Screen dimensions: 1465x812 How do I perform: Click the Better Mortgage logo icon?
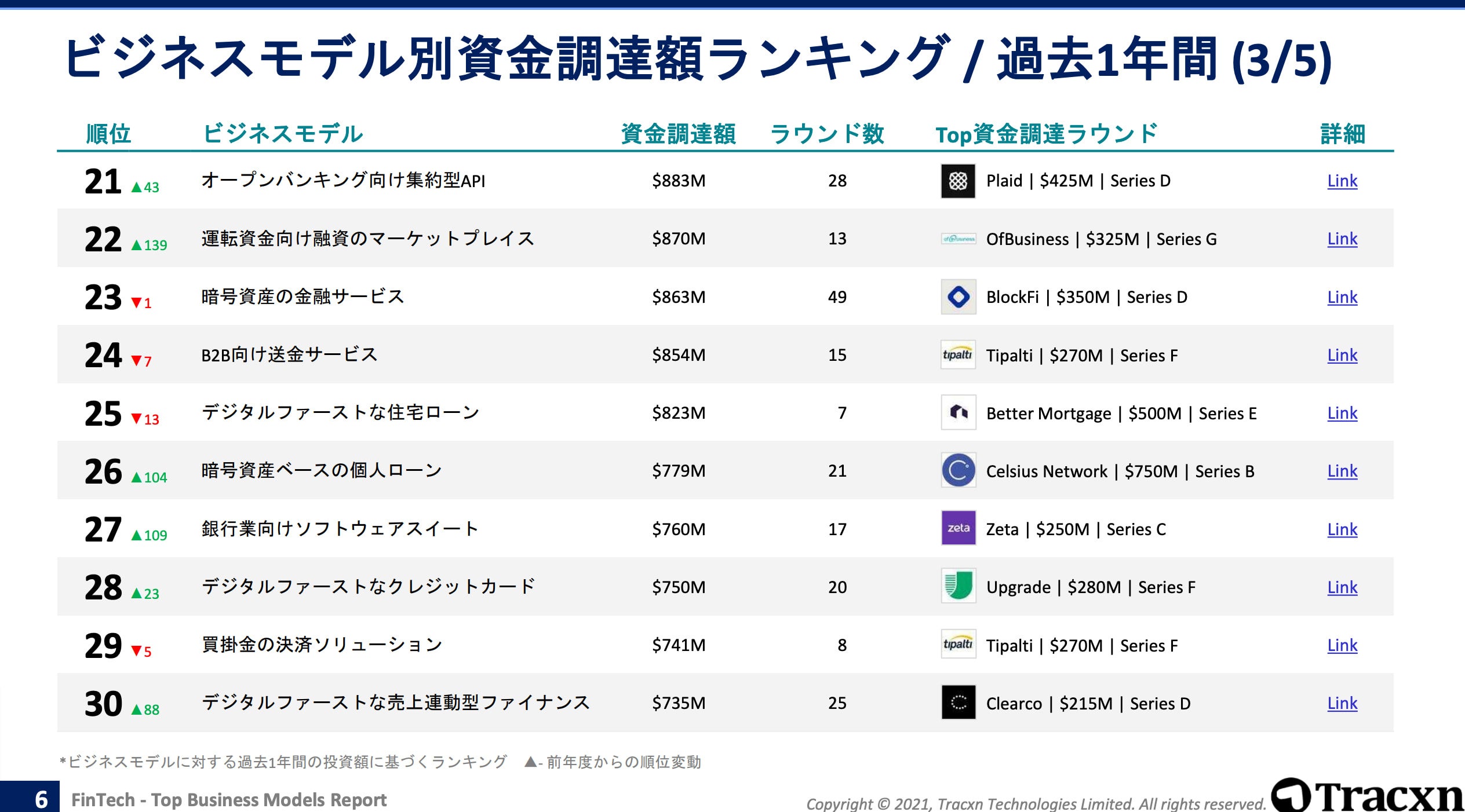(958, 412)
